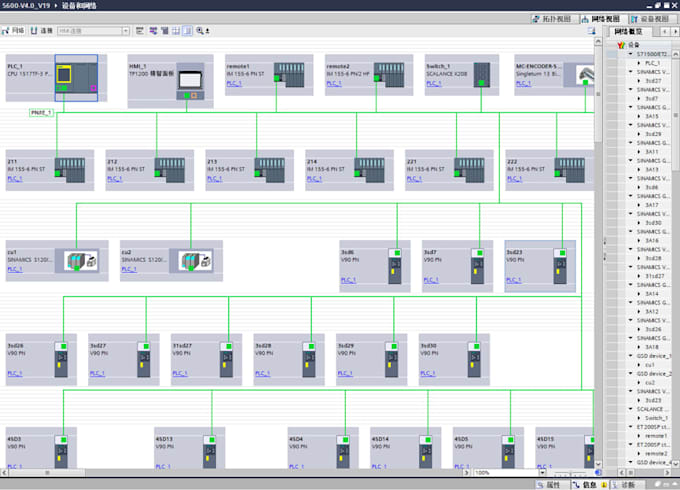
Task: Click the PLC_1 link under drive 3sd6
Action: click(348, 280)
